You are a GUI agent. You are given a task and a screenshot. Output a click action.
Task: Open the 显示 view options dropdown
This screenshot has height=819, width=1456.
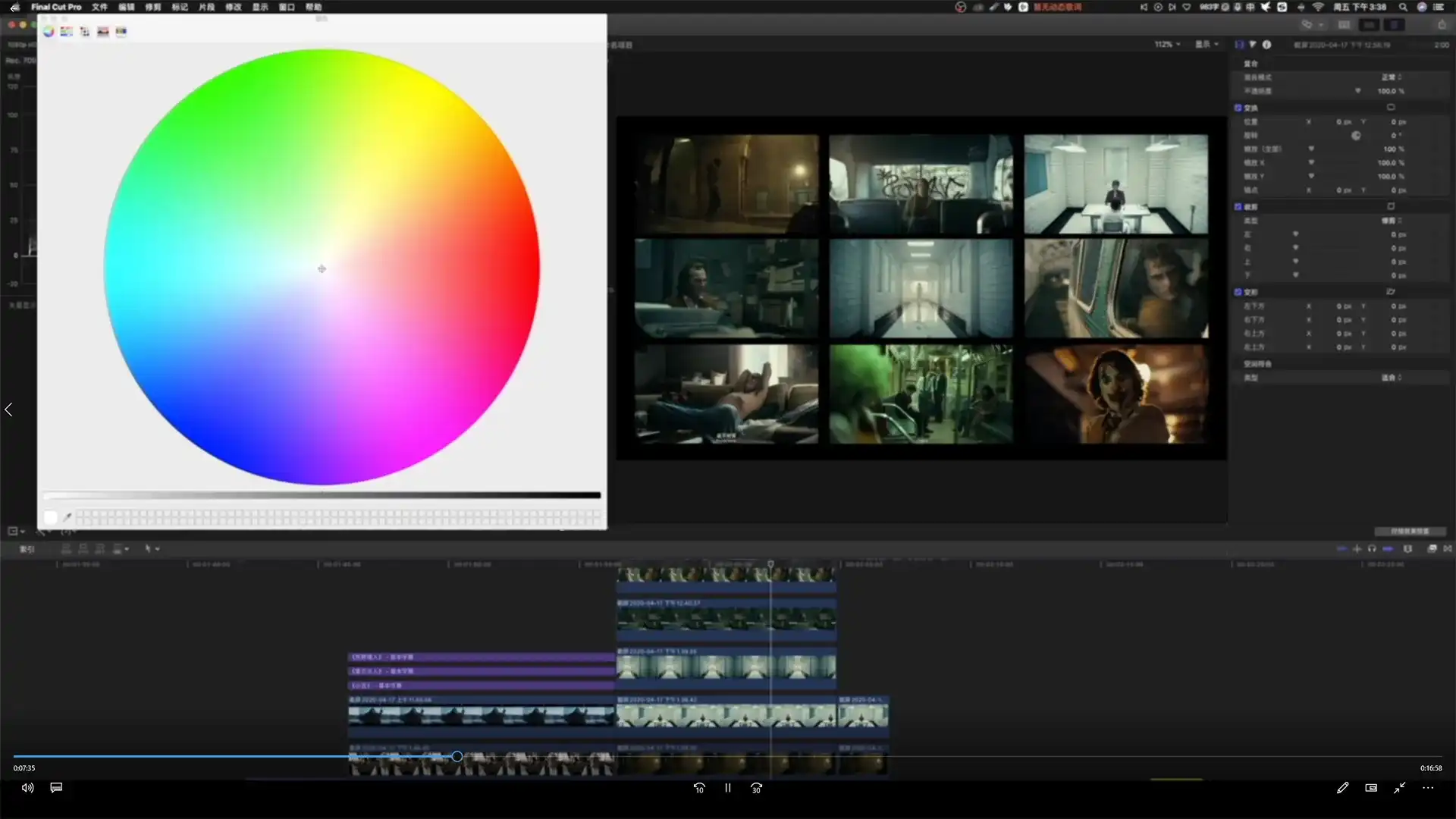(1207, 45)
